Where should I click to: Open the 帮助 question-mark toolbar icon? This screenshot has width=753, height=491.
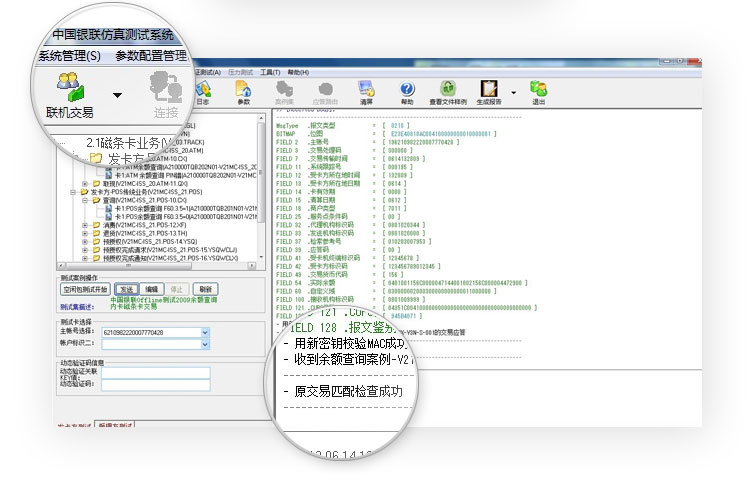tap(407, 93)
